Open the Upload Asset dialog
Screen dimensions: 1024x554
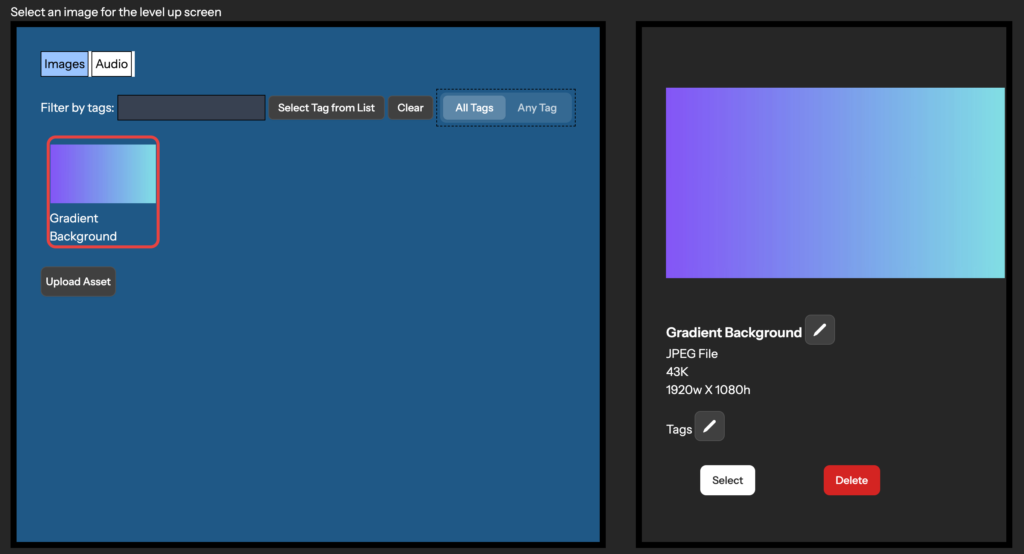point(78,282)
